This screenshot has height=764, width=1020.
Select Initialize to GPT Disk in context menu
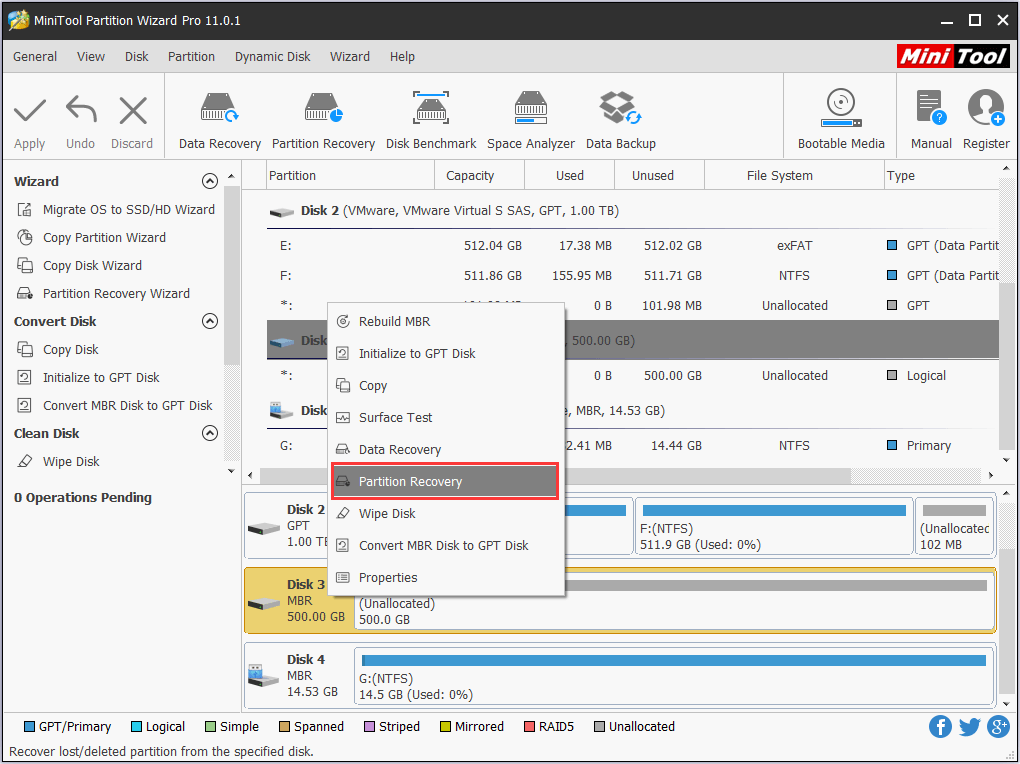(446, 353)
